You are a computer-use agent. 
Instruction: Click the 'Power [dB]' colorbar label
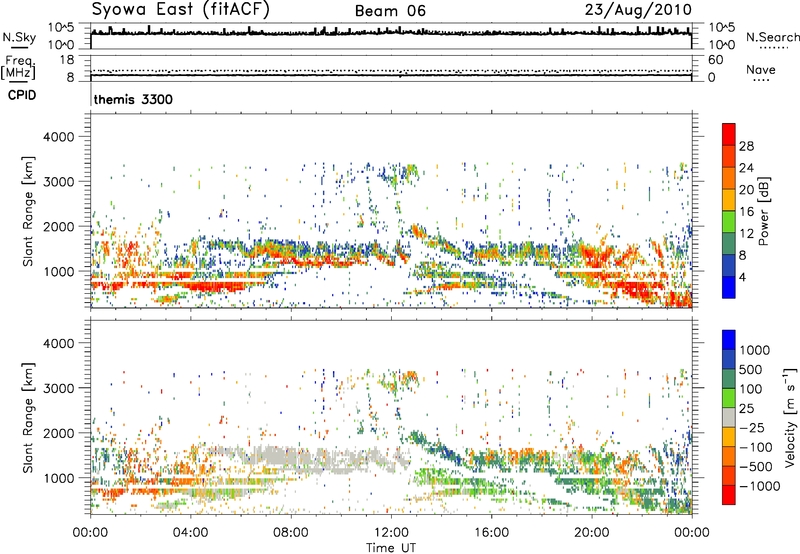(x=764, y=211)
